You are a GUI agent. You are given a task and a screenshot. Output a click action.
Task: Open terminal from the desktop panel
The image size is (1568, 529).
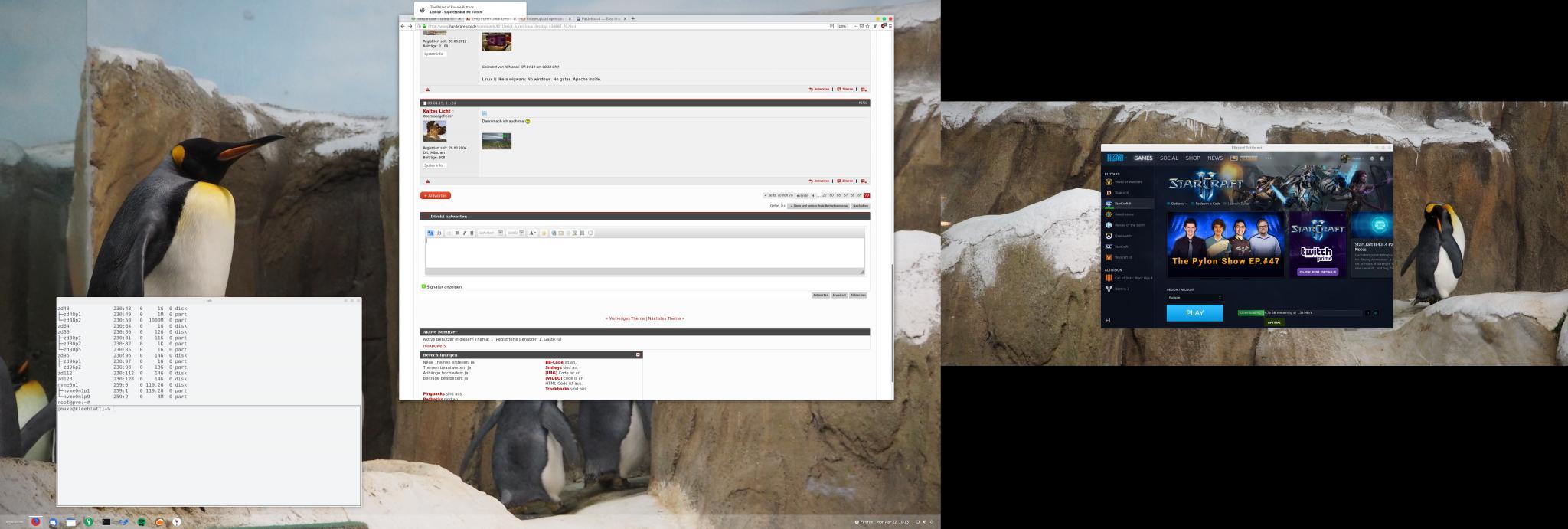coord(106,521)
